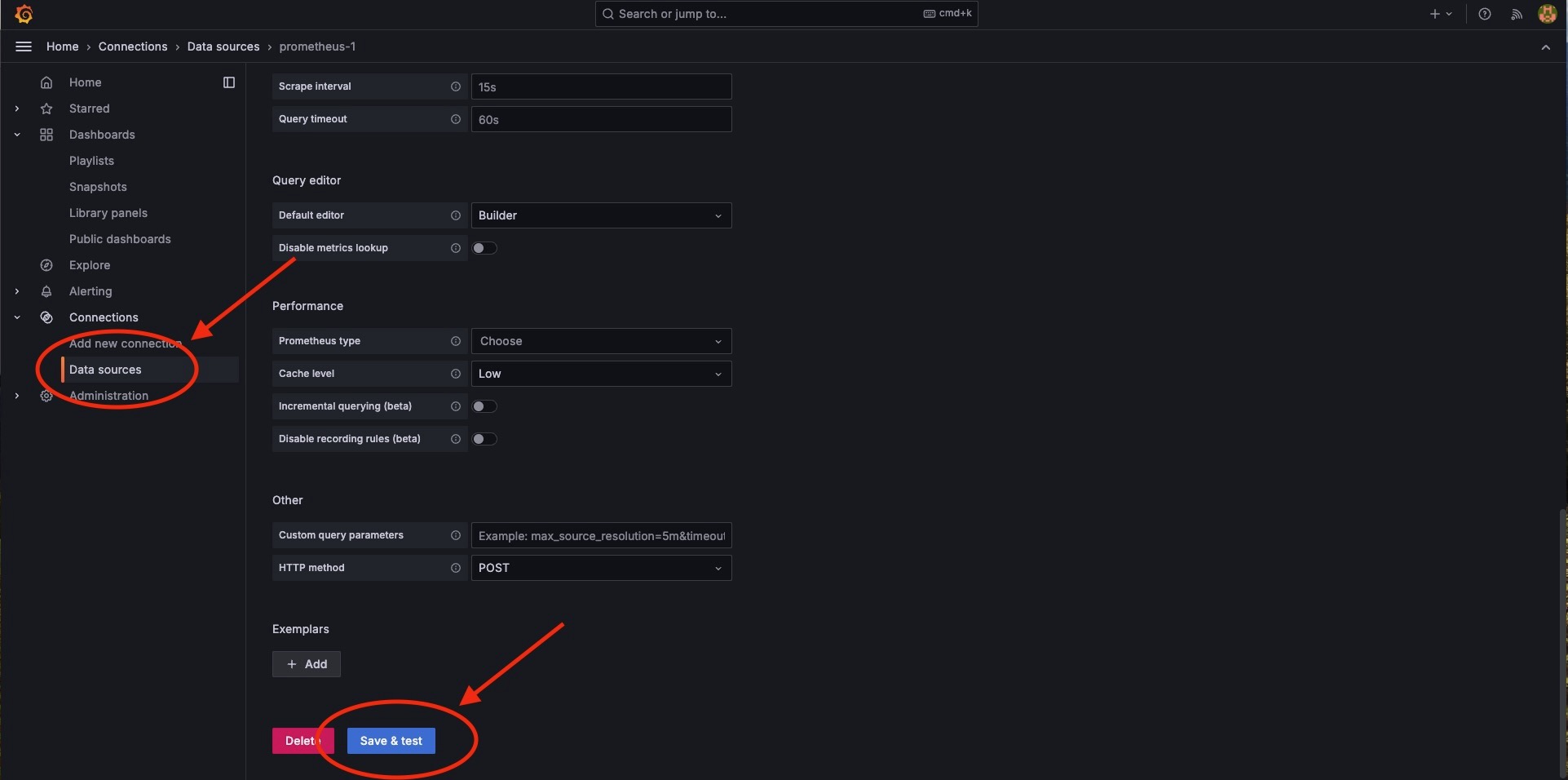Open the news feed RSS icon
This screenshot has width=1568, height=780.
1517,14
